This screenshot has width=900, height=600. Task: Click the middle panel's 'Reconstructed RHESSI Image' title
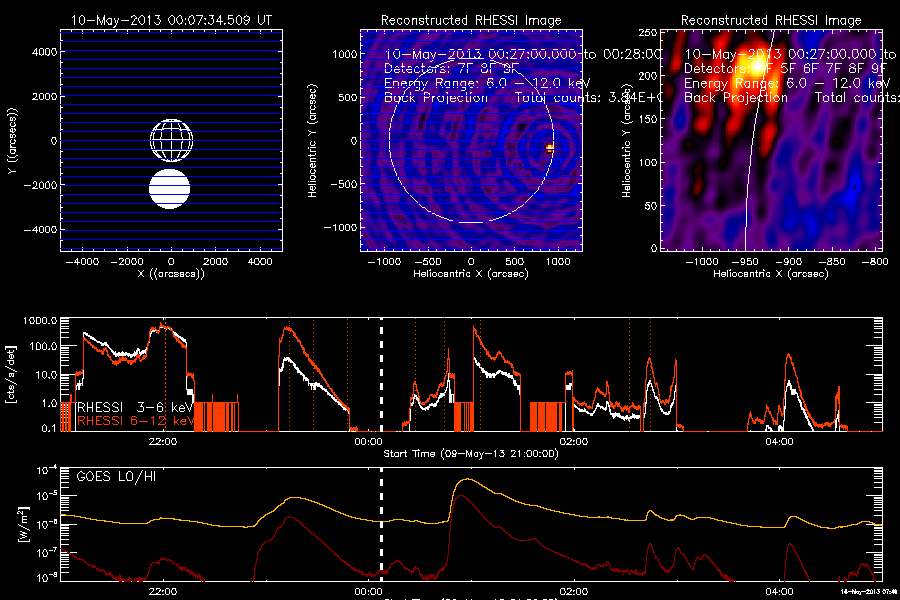click(471, 21)
